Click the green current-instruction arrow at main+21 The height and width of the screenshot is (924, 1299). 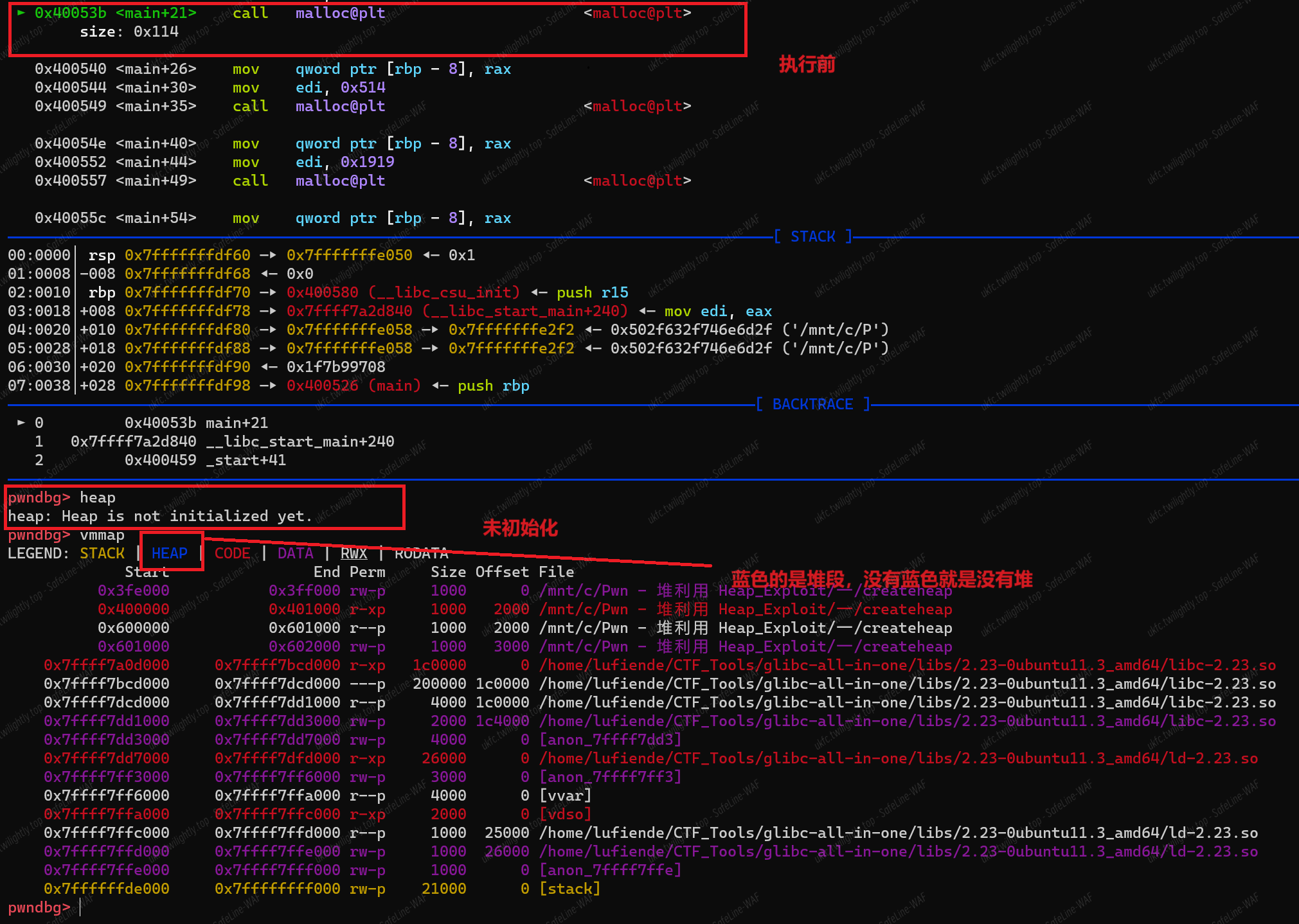pos(21,12)
